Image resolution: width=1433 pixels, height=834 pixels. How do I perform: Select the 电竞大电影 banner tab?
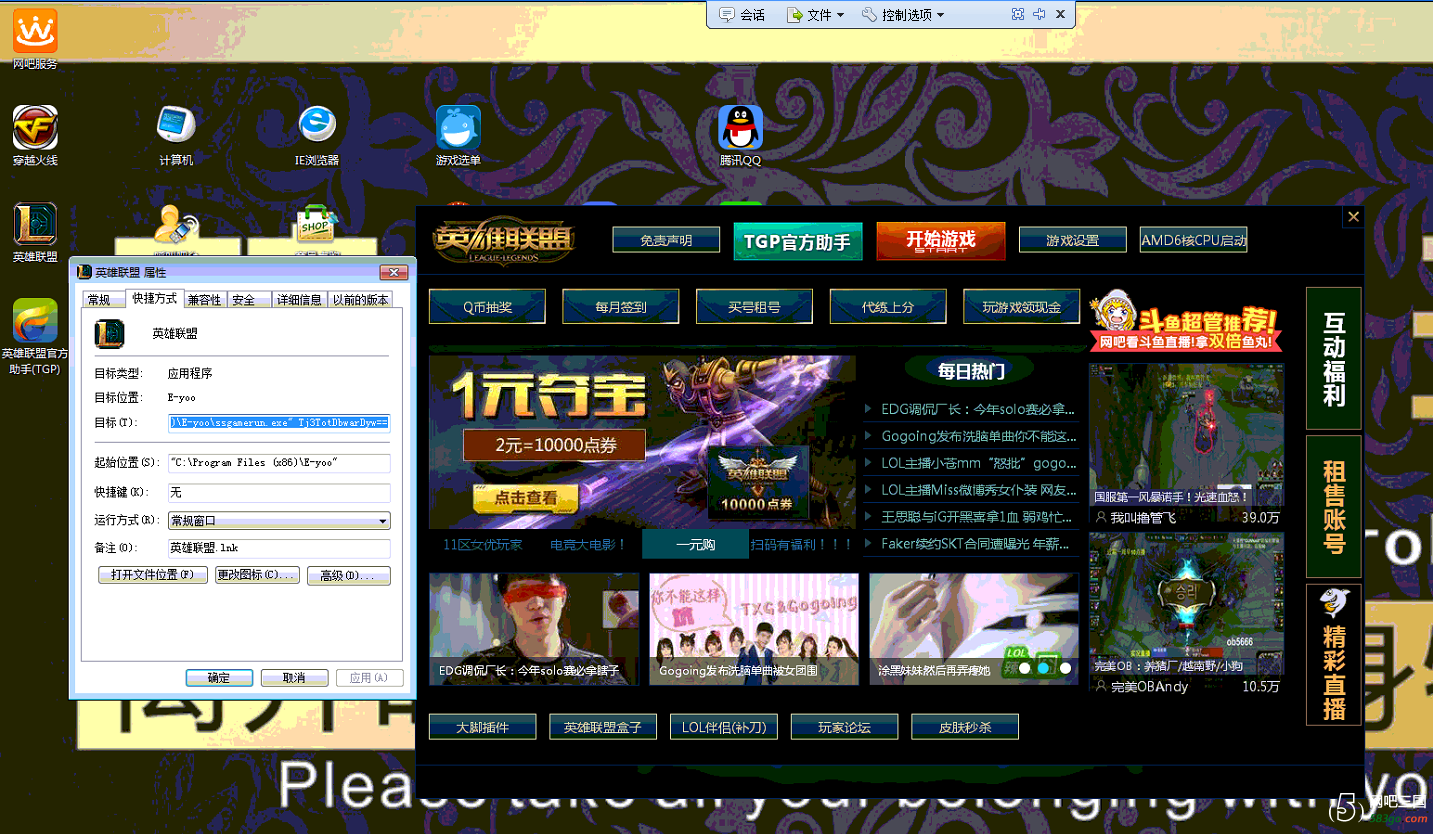pyautogui.click(x=589, y=544)
